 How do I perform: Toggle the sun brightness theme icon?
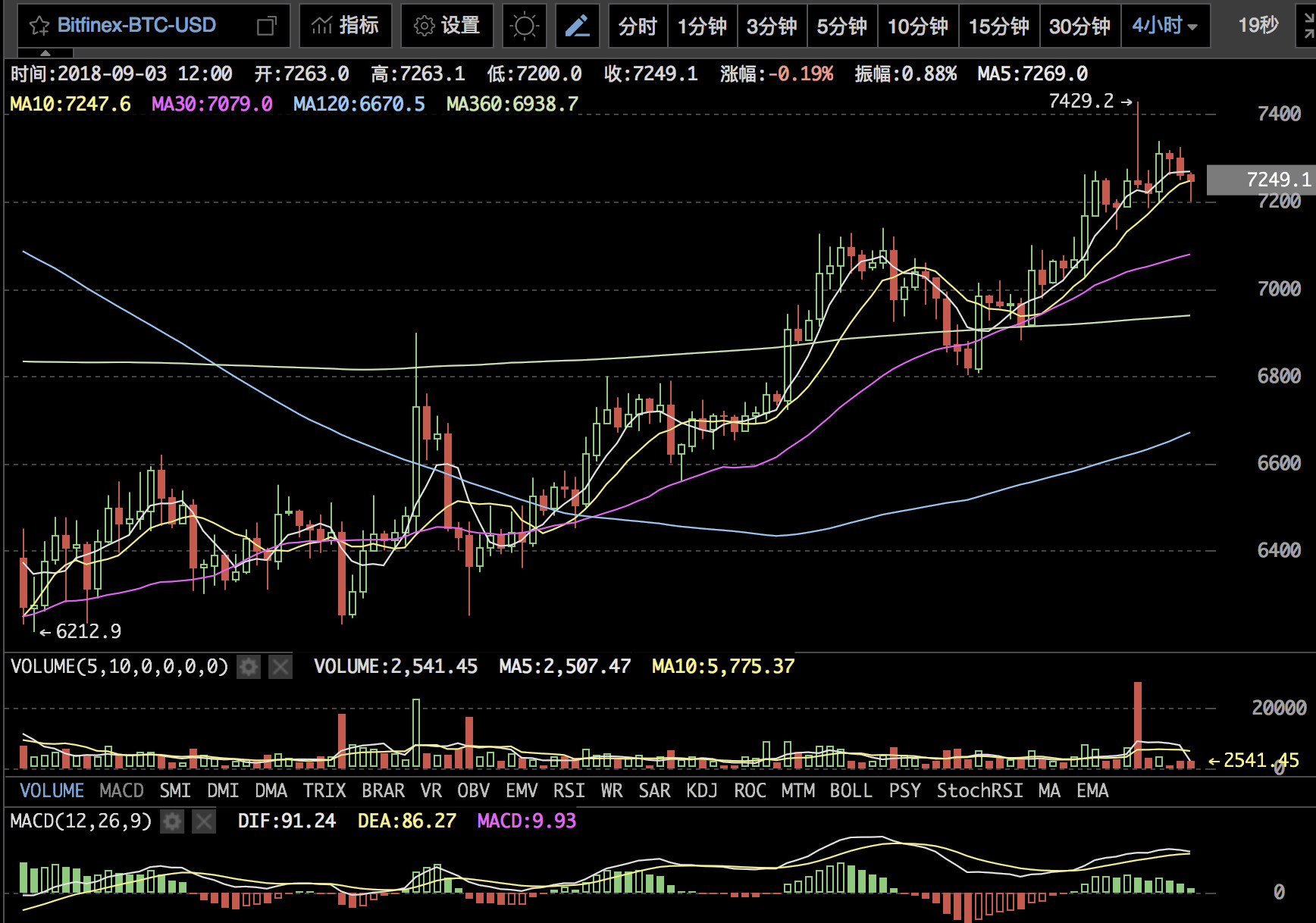(524, 27)
